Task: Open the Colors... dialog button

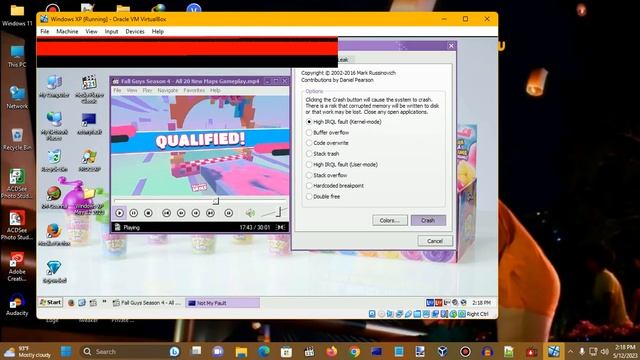Action: [x=390, y=220]
